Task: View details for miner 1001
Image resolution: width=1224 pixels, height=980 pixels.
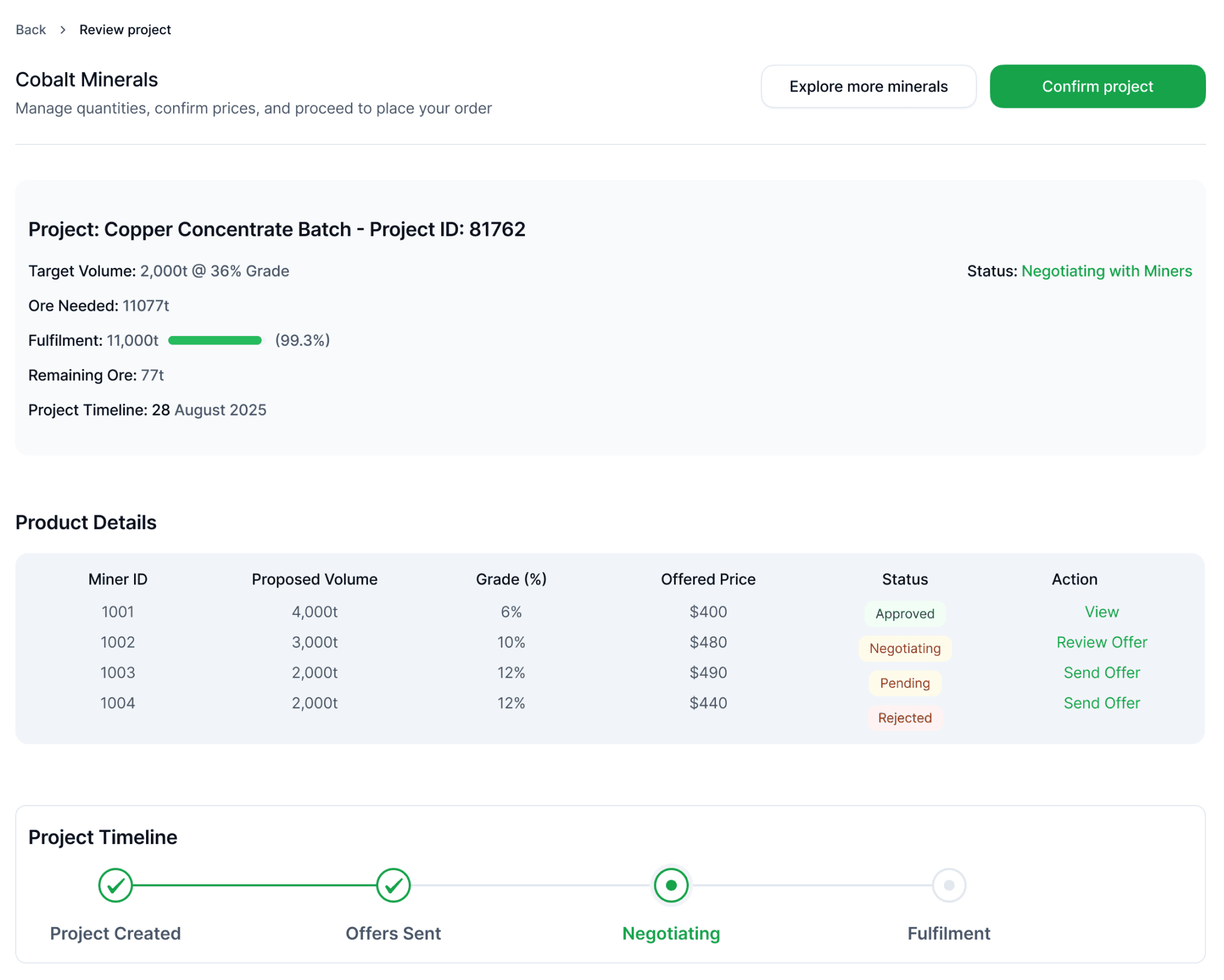Action: click(1101, 612)
